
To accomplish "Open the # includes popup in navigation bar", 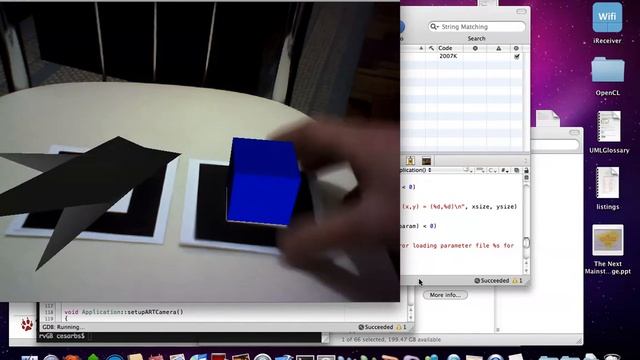I will pos(504,170).
